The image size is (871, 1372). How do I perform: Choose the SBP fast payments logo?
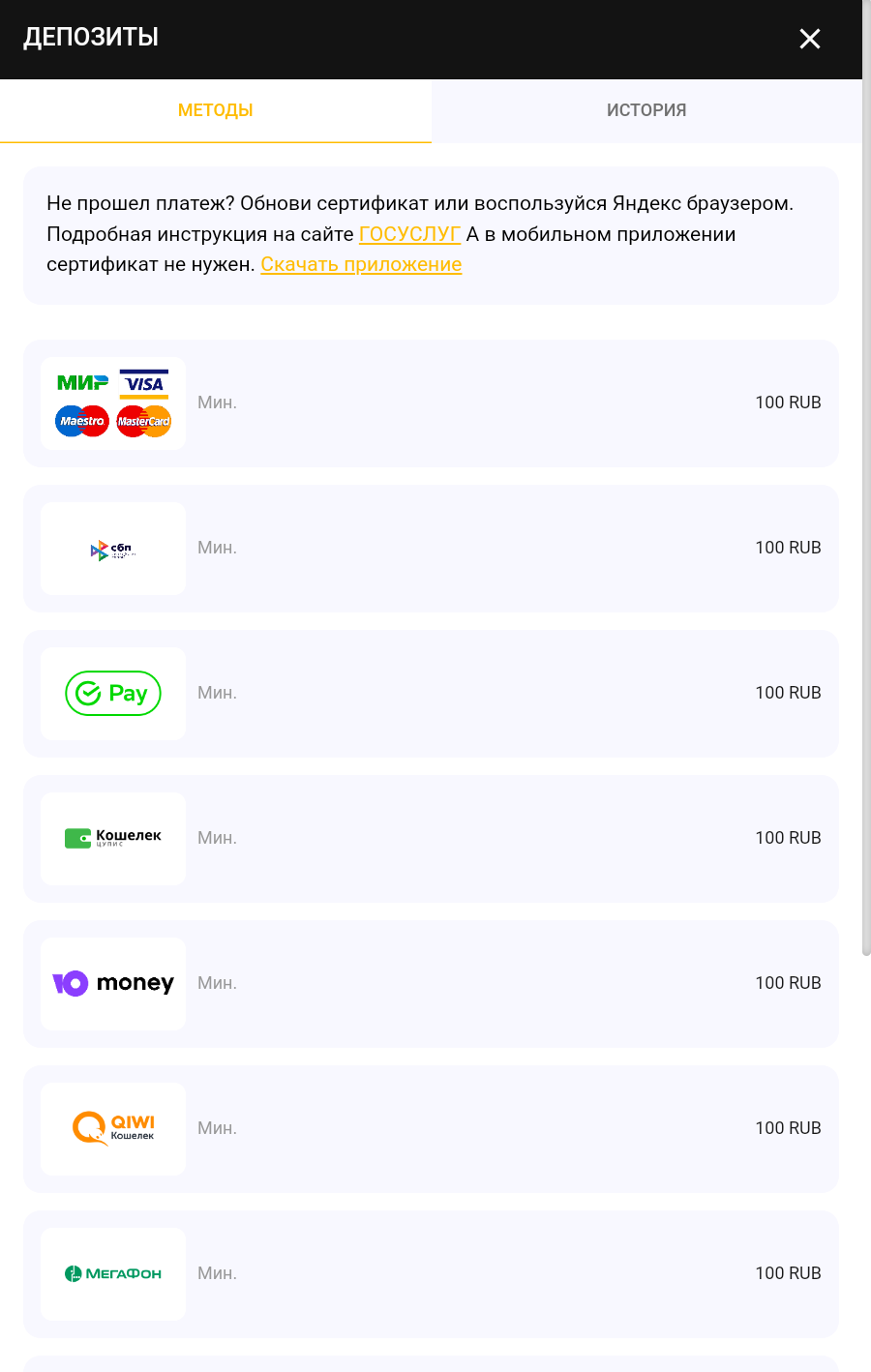pyautogui.click(x=113, y=549)
